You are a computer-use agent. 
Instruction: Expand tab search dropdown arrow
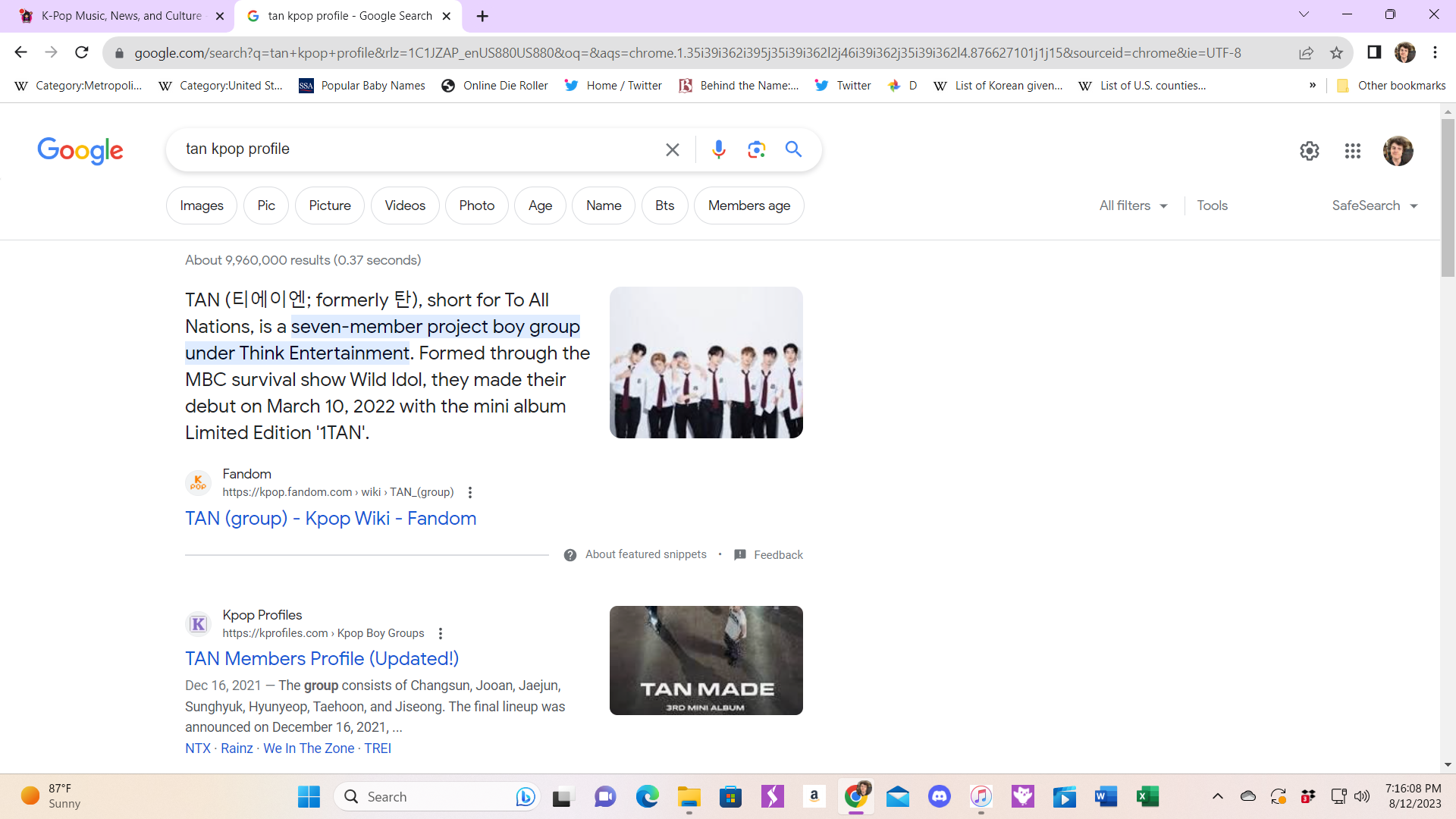1304,14
